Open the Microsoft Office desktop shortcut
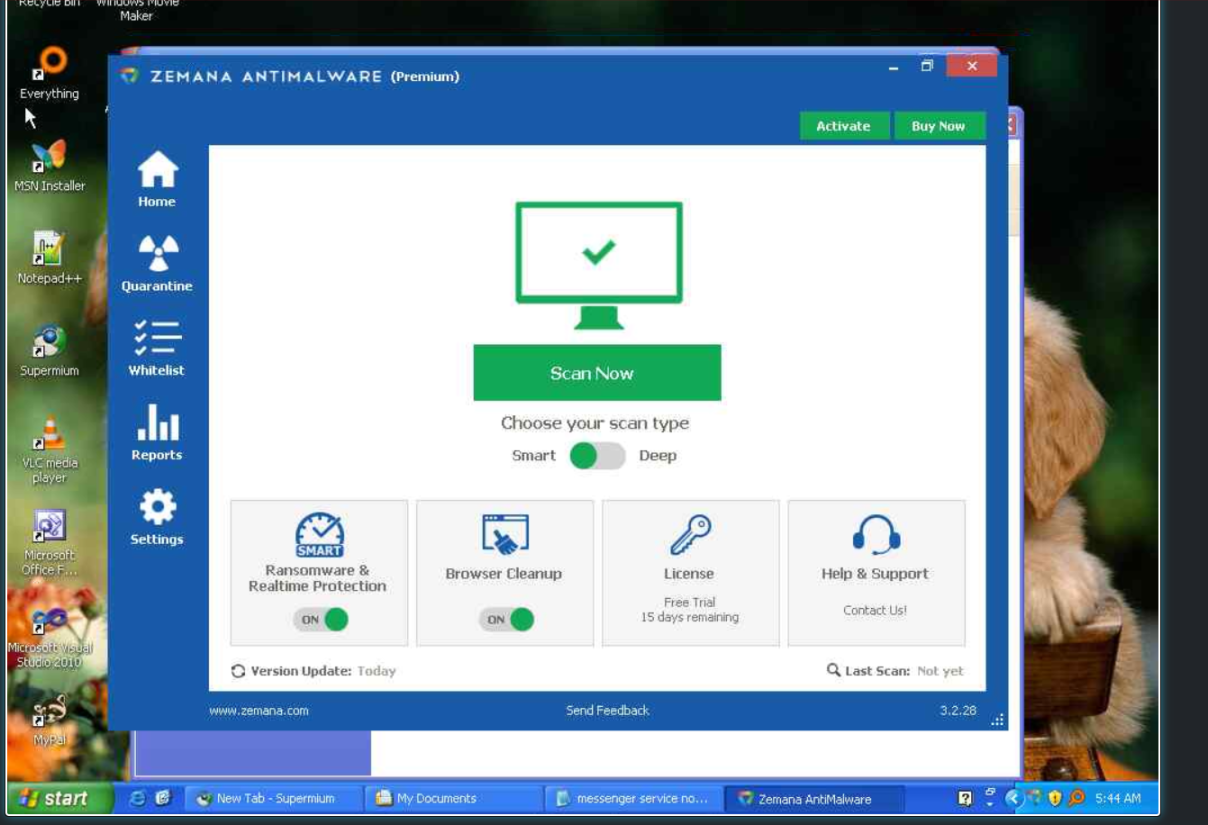This screenshot has width=1208, height=825. [49, 543]
